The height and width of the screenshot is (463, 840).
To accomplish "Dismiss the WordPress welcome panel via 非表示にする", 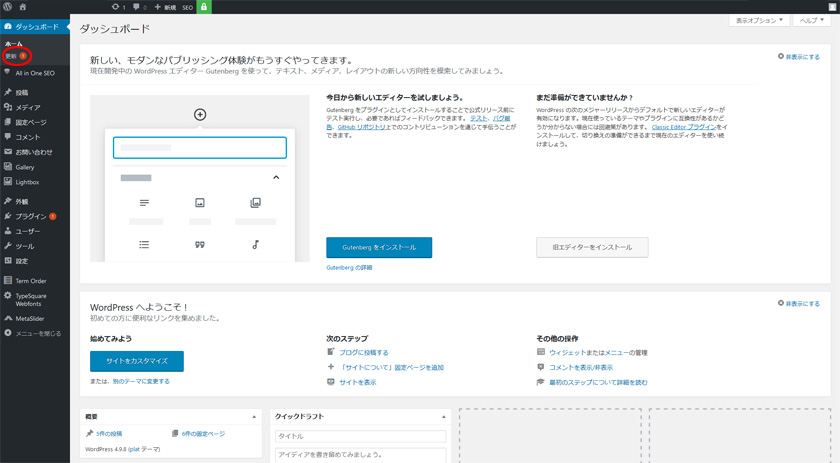I will point(799,303).
